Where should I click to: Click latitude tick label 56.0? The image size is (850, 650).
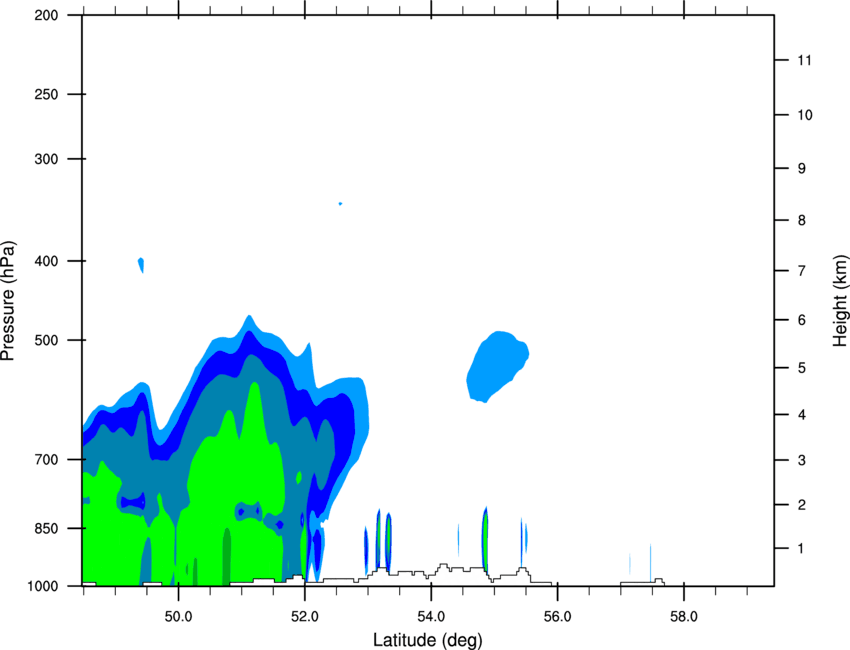(557, 617)
